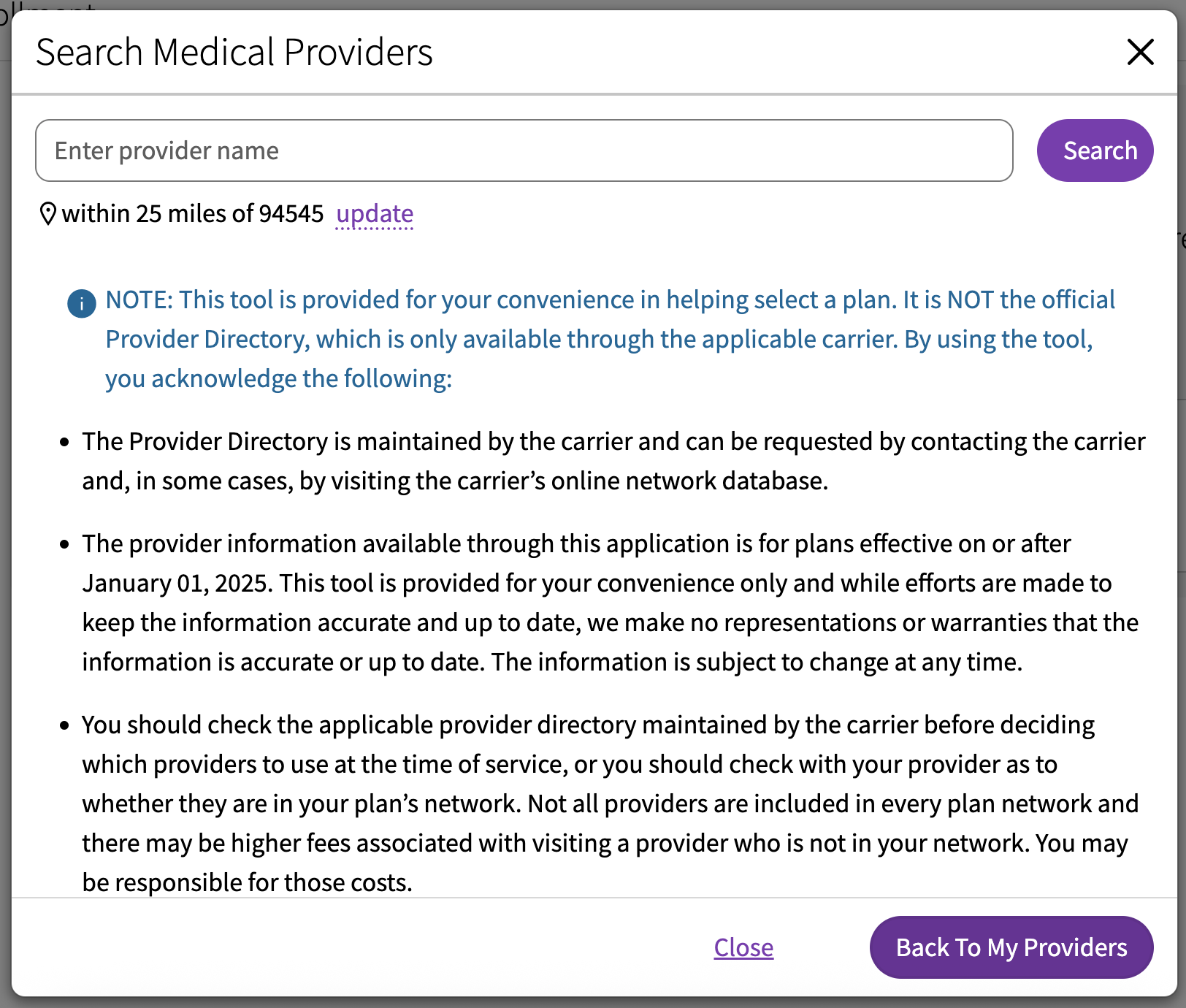
Task: Go Back To My Providers
Action: 1011,947
